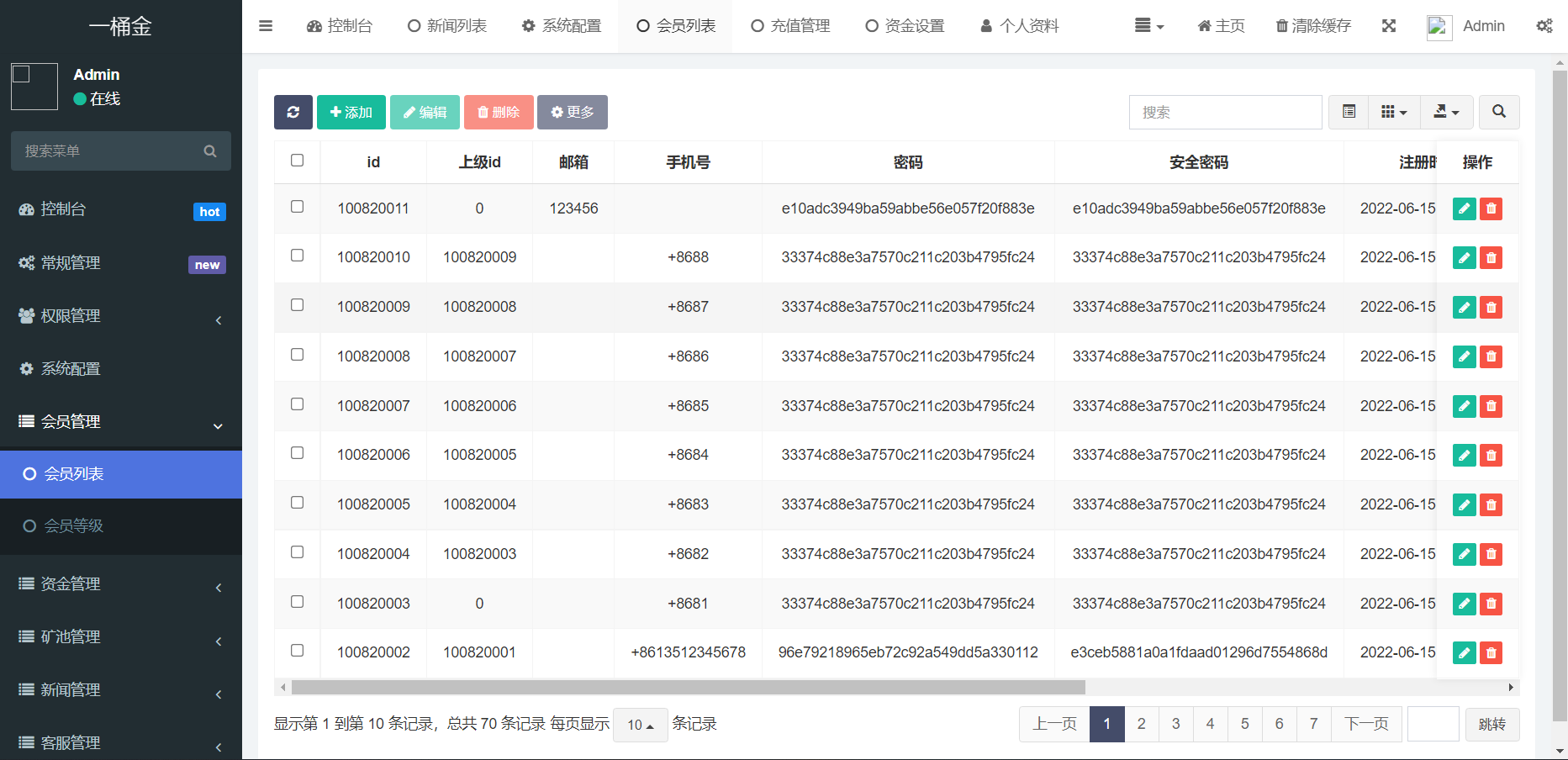Open 常规管理 in the sidebar
Screen dimensions: 1568x760
point(121,263)
